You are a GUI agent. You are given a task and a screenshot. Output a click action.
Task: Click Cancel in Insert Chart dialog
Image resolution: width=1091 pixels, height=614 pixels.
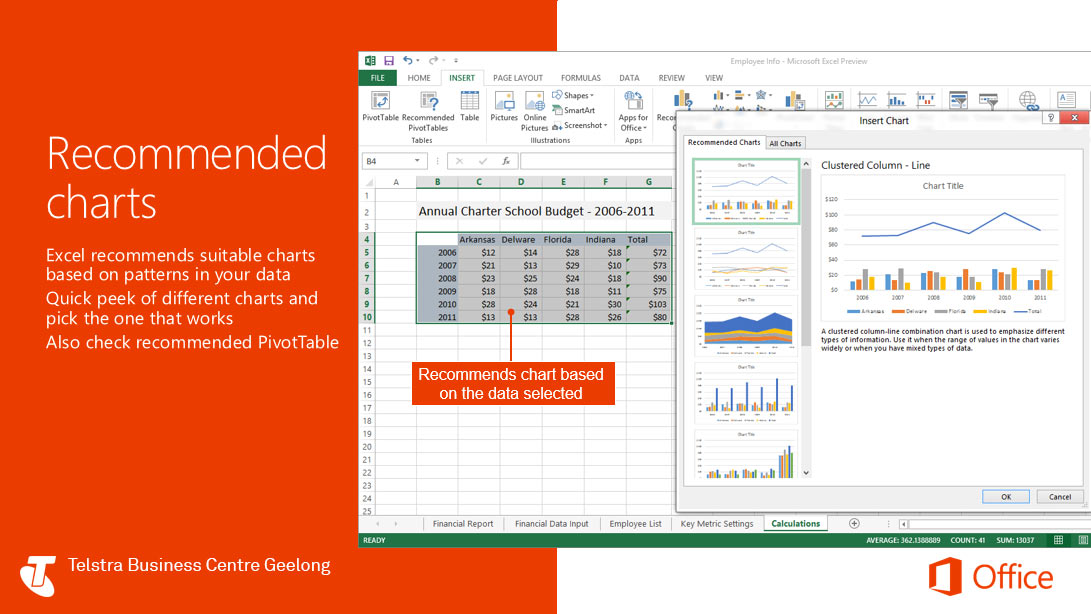pos(1060,496)
